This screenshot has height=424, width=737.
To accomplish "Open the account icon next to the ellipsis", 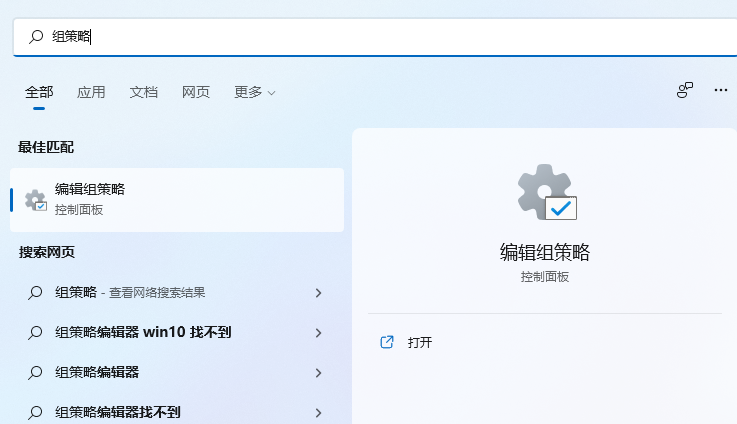I will 684,91.
